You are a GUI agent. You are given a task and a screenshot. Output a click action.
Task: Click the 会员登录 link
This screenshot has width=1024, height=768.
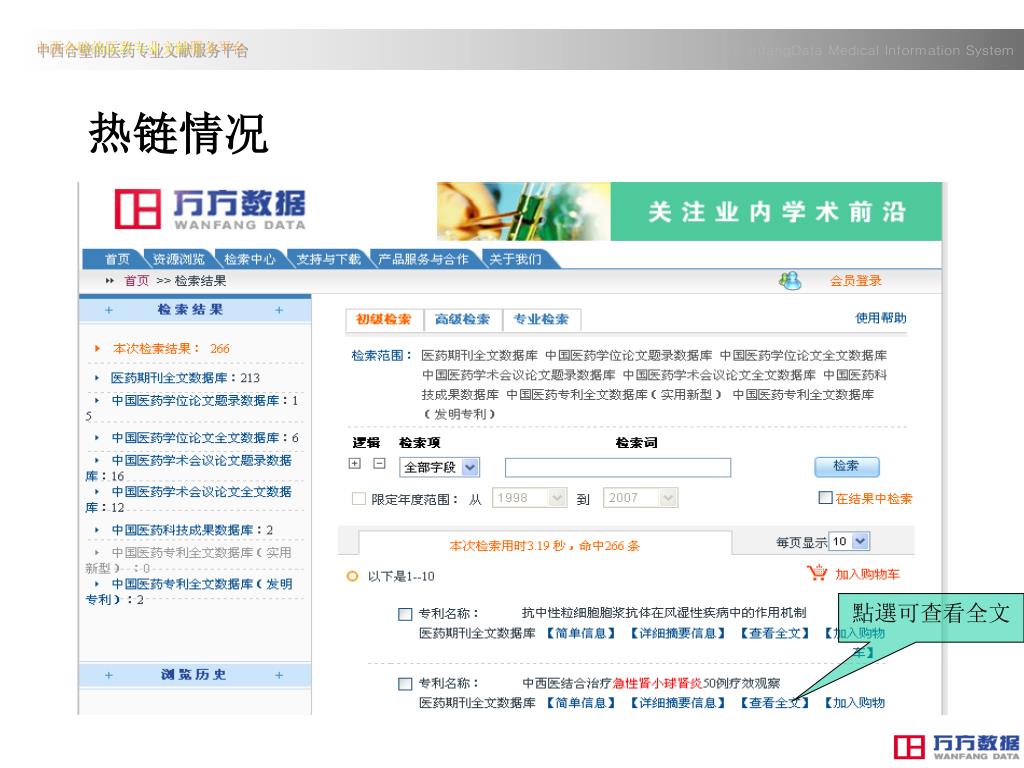(856, 281)
